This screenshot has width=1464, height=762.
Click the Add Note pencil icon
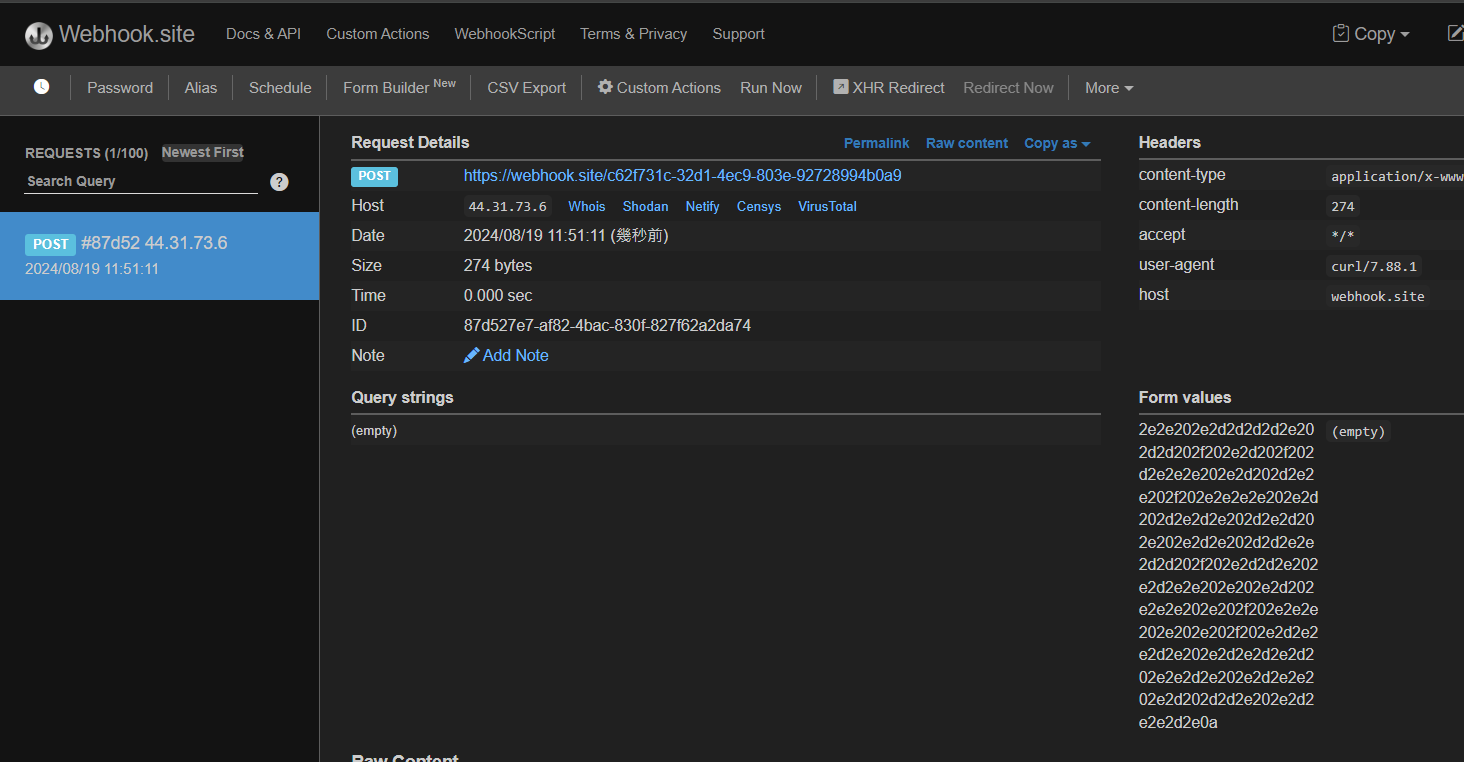pyautogui.click(x=472, y=355)
